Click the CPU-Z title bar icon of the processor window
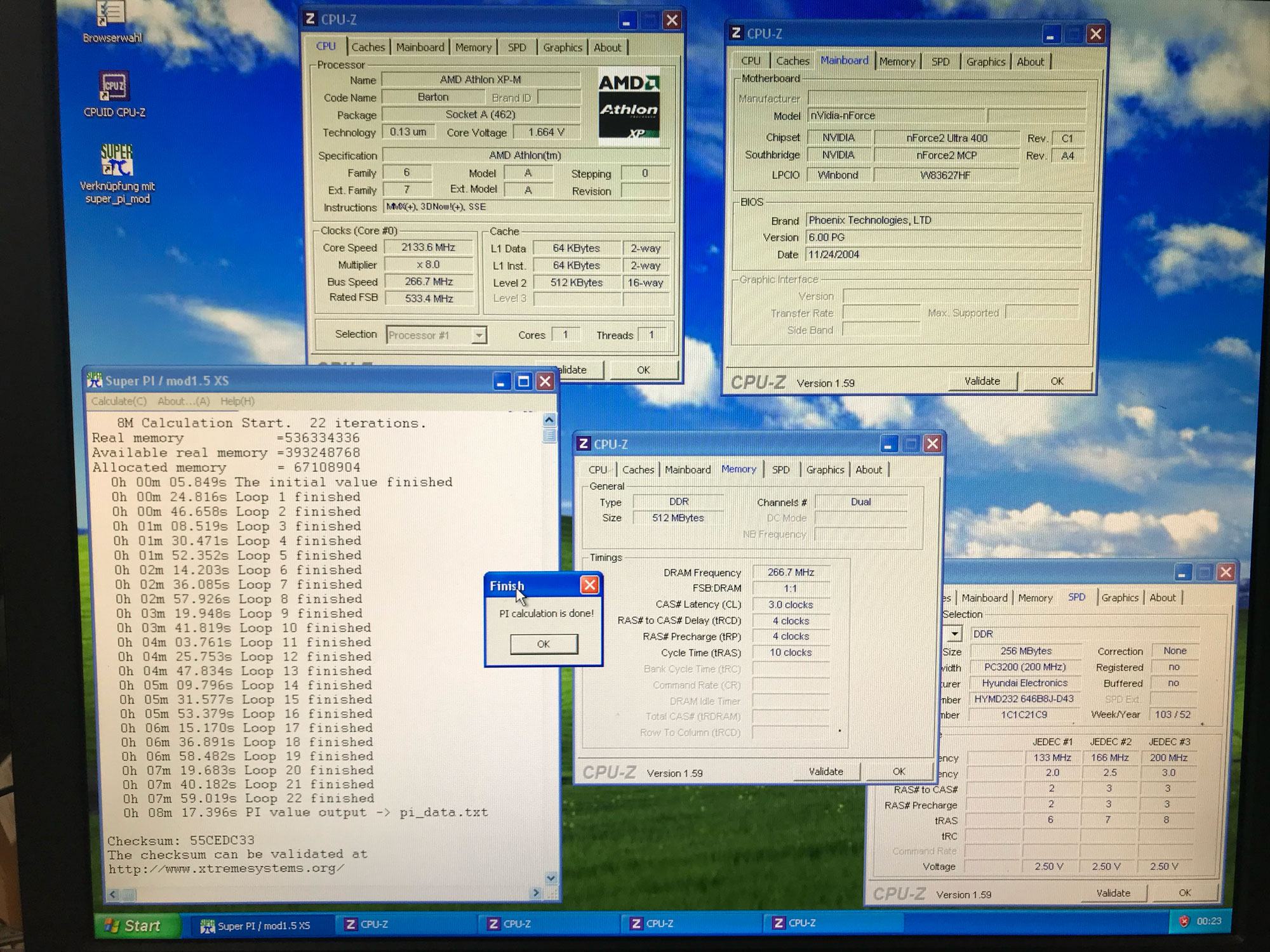The height and width of the screenshot is (952, 1270). coord(310,18)
